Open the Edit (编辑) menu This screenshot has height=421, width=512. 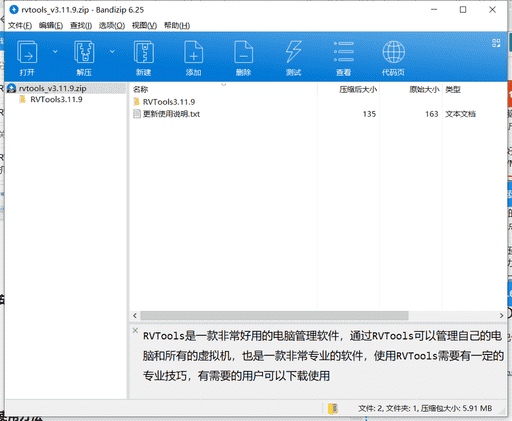[51, 26]
